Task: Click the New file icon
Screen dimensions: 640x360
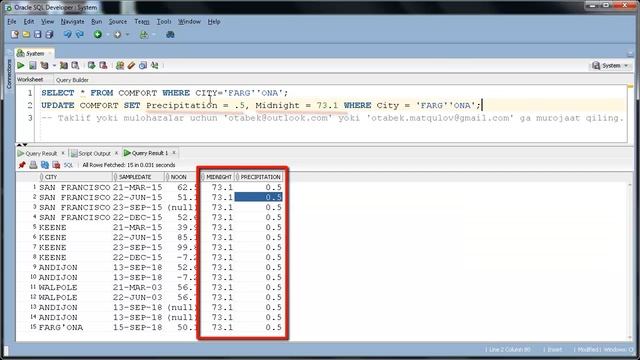Action: tap(15, 35)
